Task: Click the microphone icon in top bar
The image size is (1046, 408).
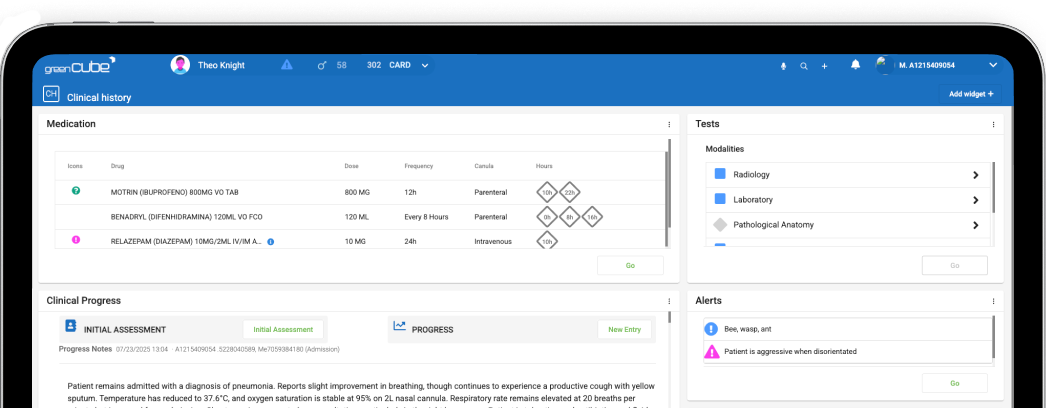Action: pyautogui.click(x=783, y=66)
